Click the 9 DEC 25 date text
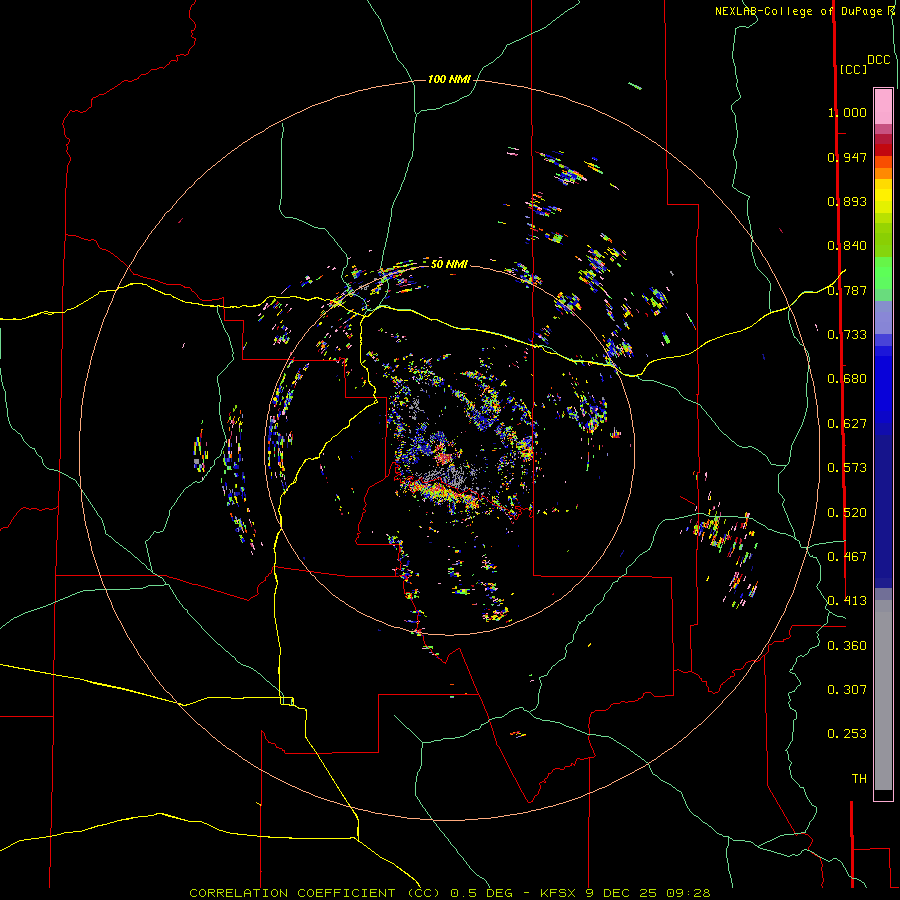The width and height of the screenshot is (900, 900). pos(622,893)
